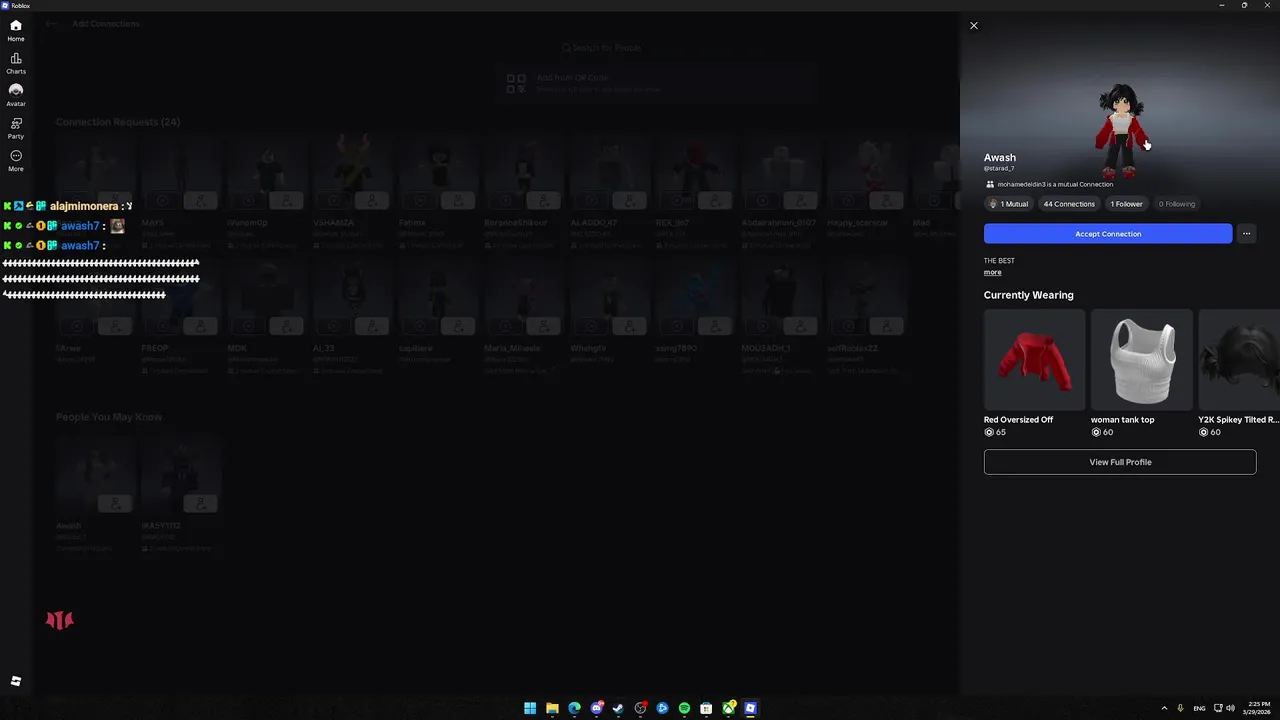Accept Connection from Awash

click(1108, 234)
